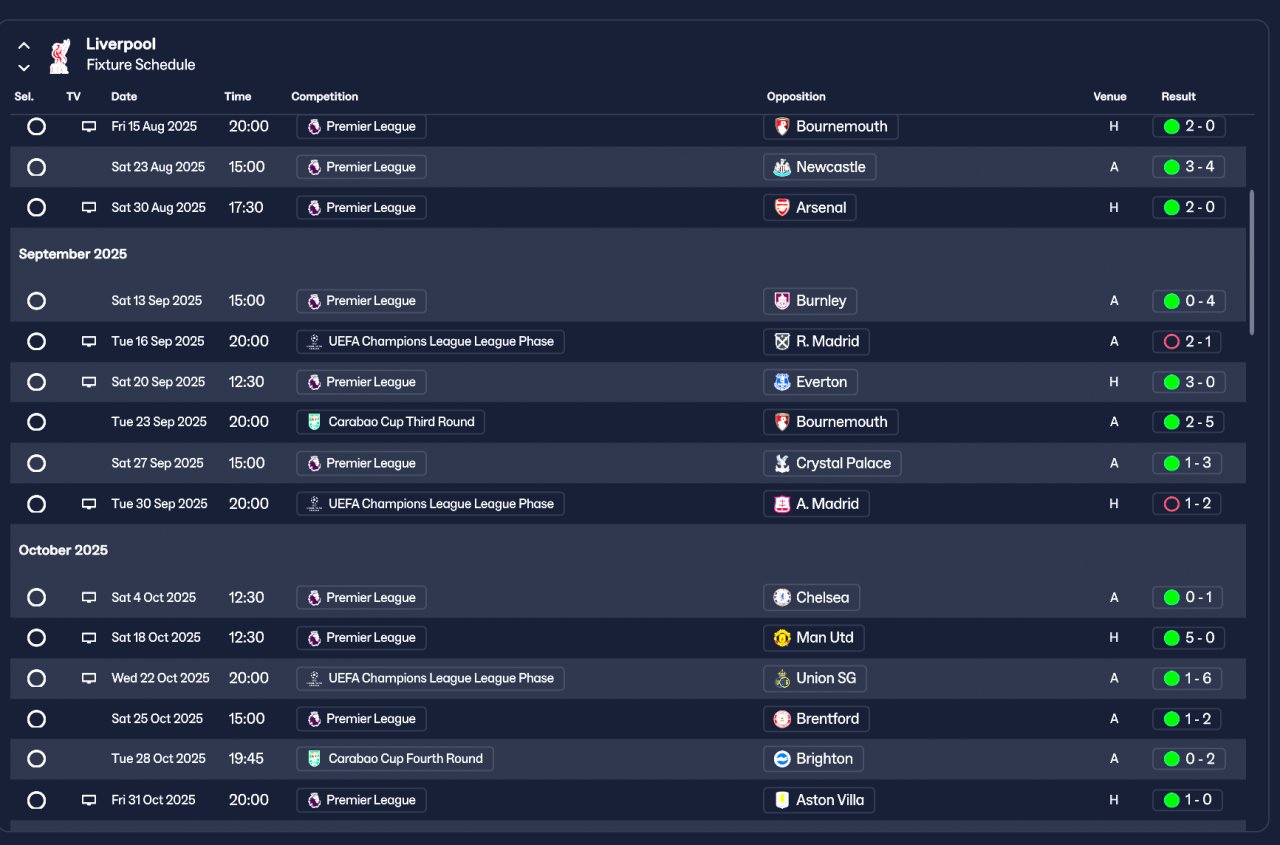The height and width of the screenshot is (845, 1280).
Task: Click the Man Utd club badge icon
Action: coord(782,638)
